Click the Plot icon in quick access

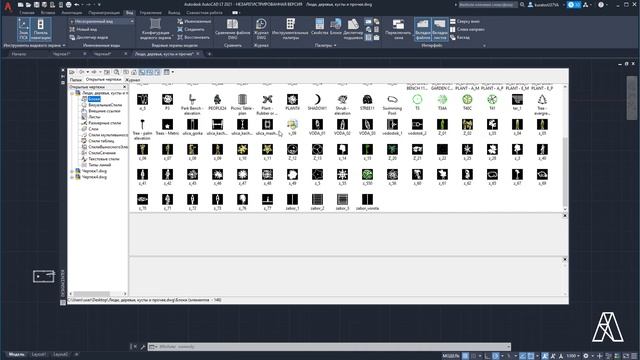click(69, 4)
